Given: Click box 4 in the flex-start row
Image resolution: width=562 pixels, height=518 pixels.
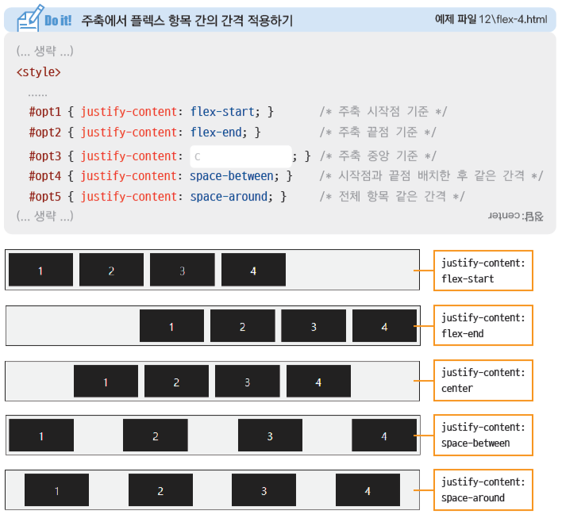Looking at the screenshot, I should 253,270.
